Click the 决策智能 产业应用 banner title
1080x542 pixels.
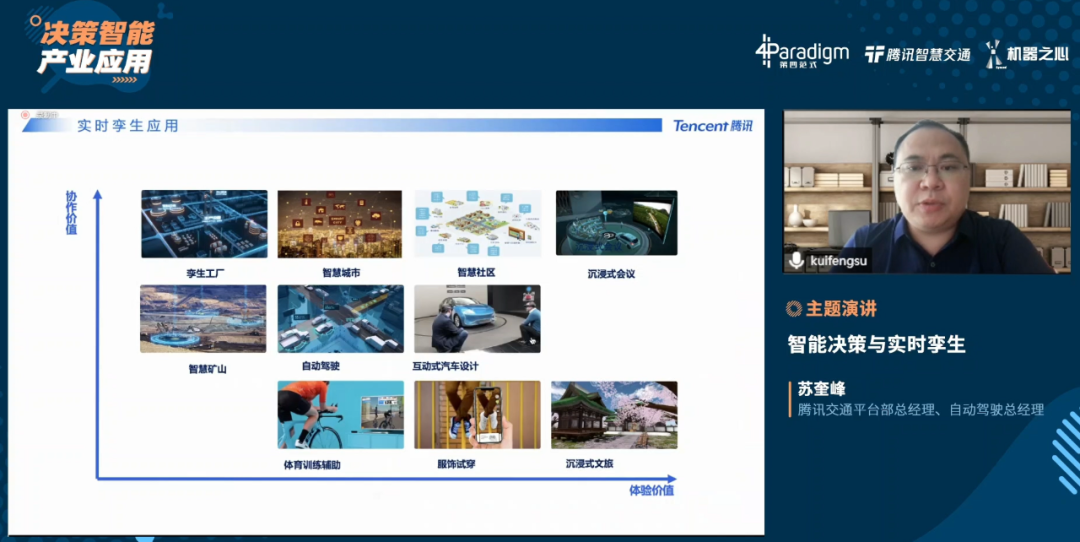(97, 48)
